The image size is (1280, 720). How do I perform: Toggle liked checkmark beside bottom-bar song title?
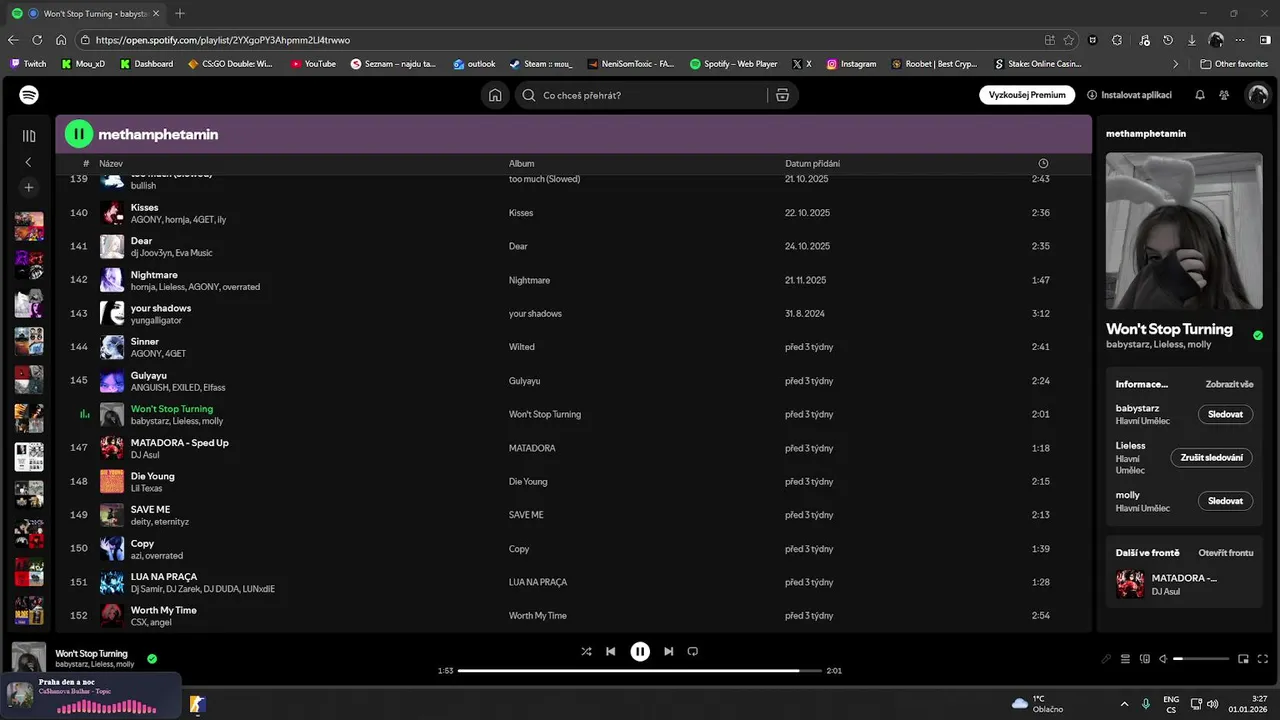[x=152, y=659]
